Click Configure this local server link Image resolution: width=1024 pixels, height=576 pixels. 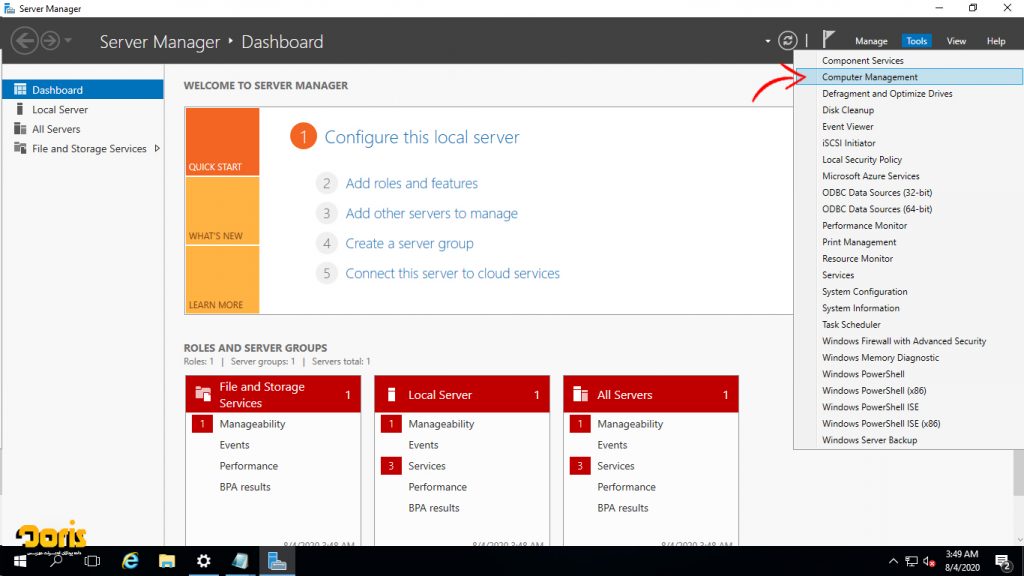point(422,137)
